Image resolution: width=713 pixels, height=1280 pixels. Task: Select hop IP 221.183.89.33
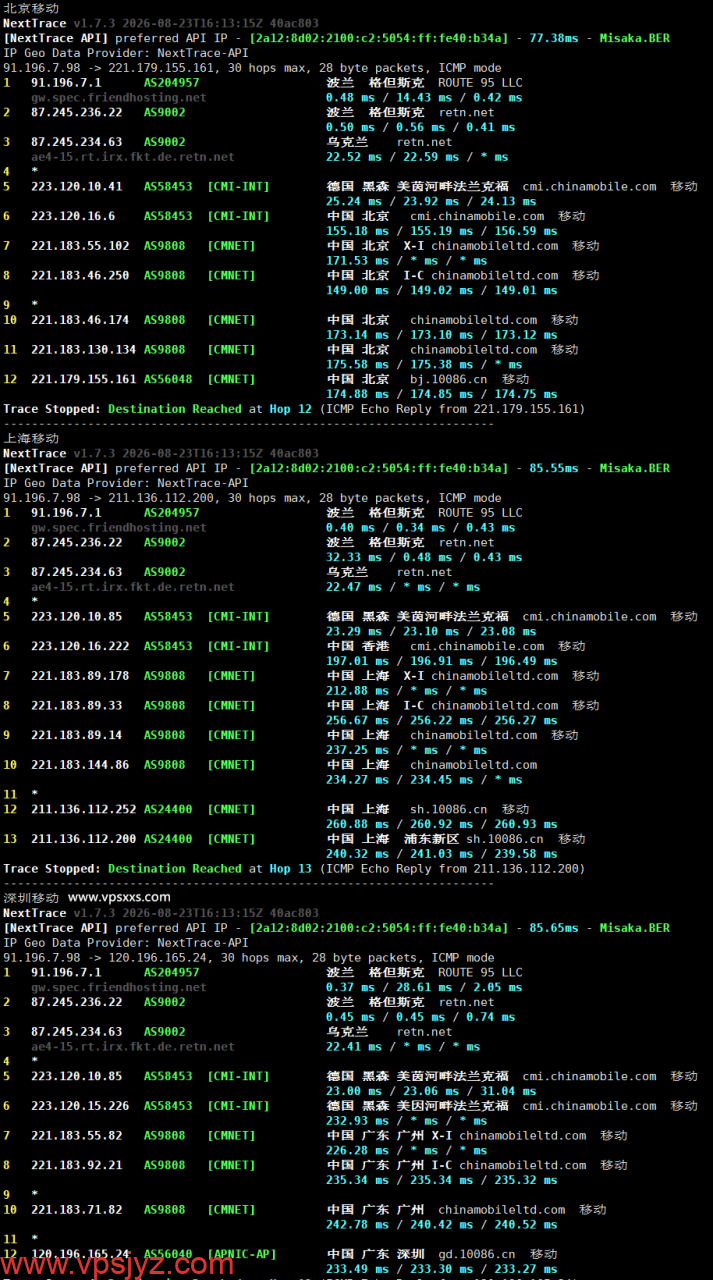point(77,705)
